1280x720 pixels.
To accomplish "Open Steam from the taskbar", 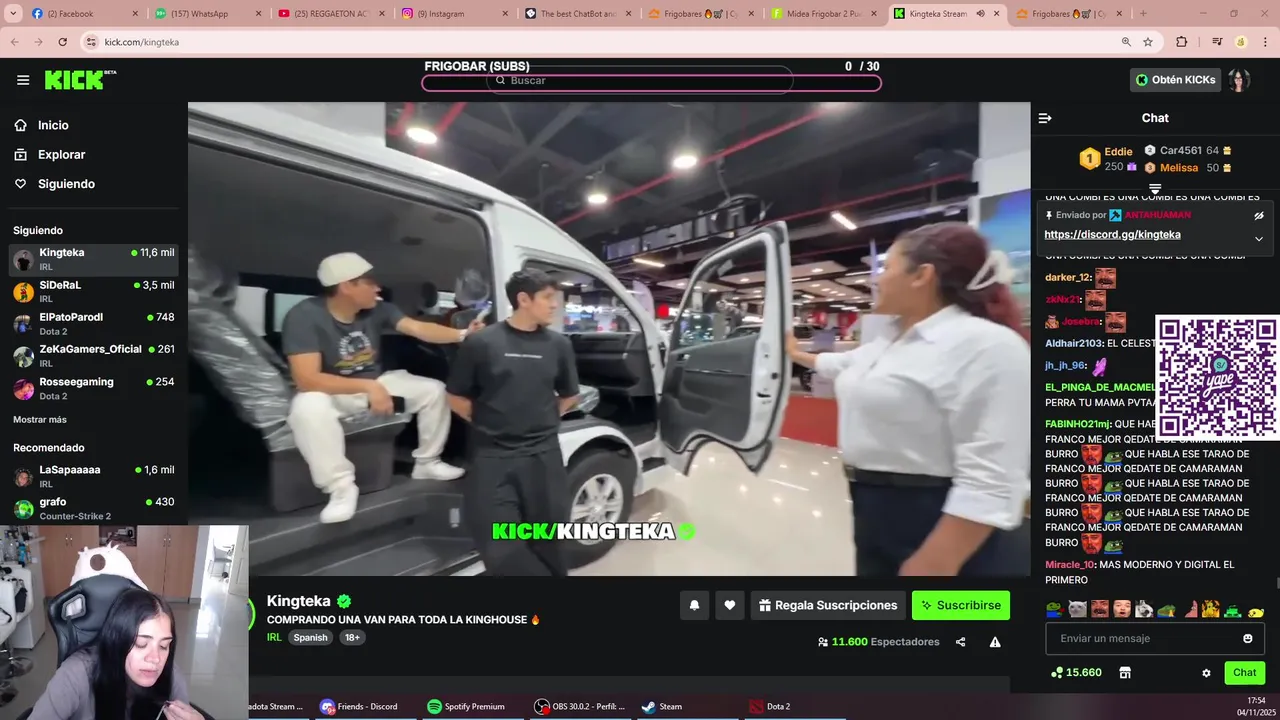I will (661, 706).
